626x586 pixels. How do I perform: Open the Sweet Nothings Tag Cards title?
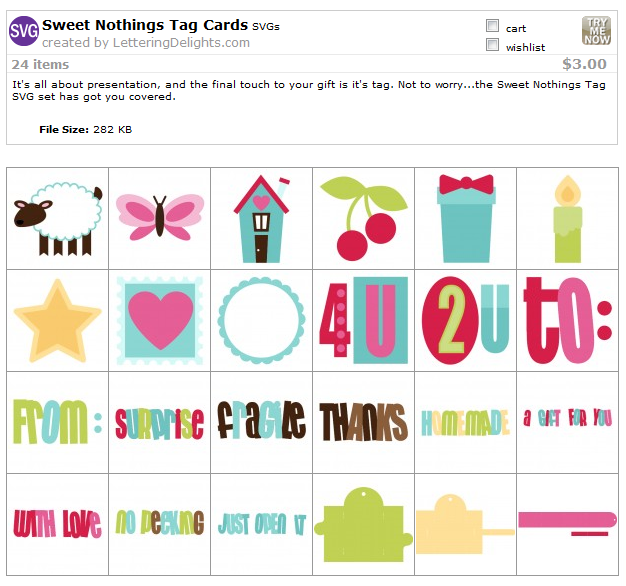[x=145, y=25]
